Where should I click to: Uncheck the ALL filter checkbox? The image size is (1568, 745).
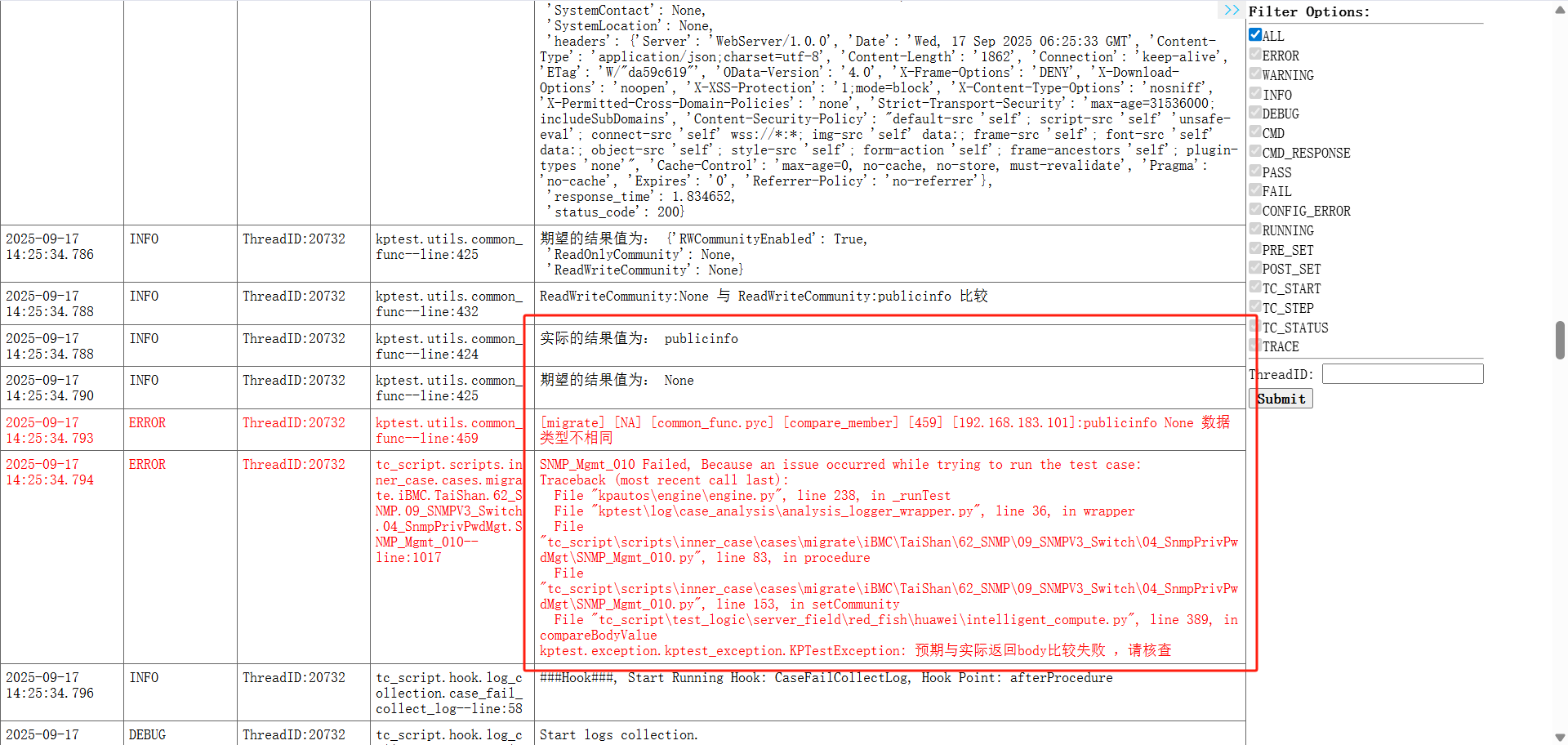[x=1255, y=34]
